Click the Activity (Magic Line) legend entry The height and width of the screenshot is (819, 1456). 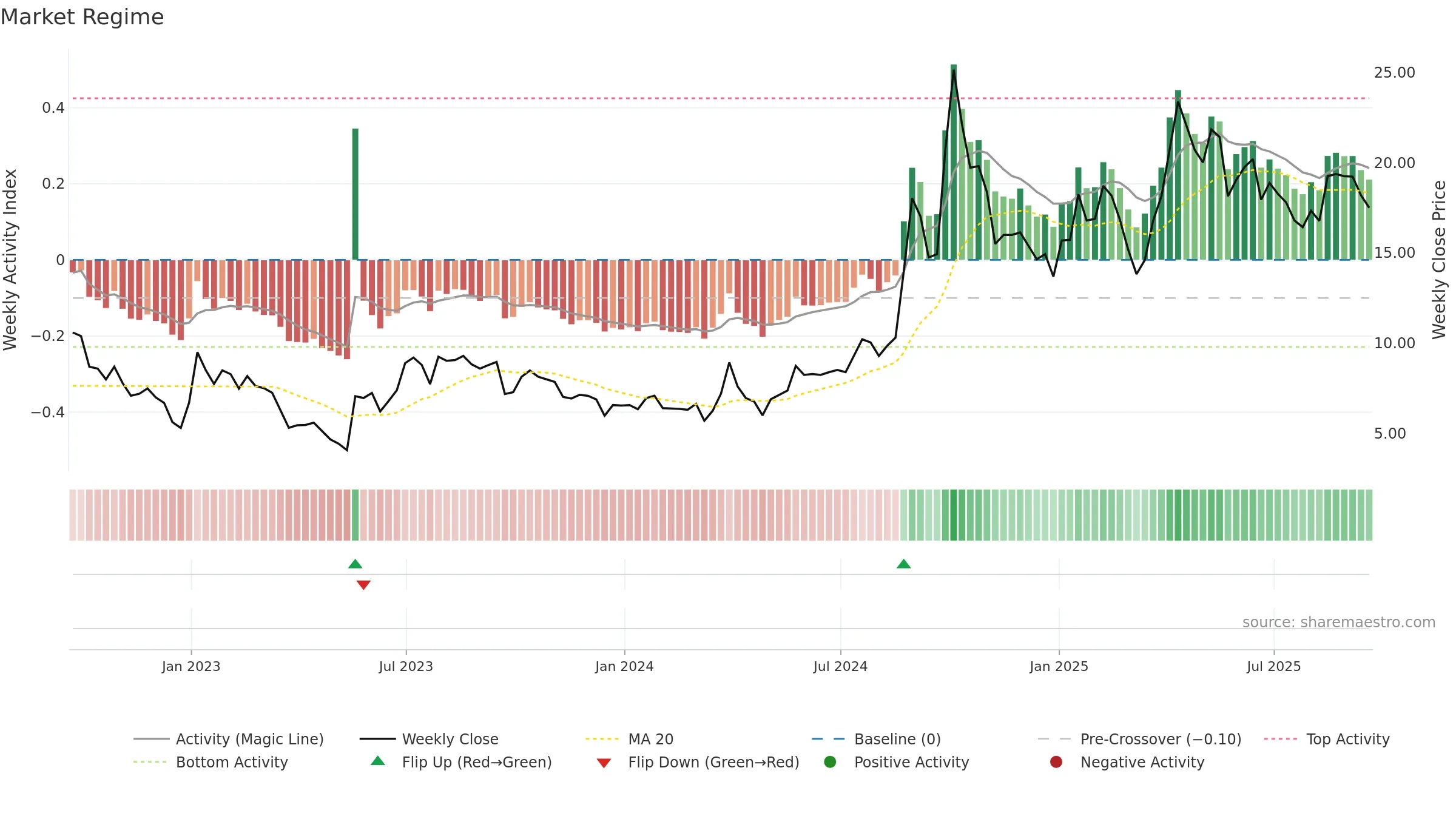point(229,739)
